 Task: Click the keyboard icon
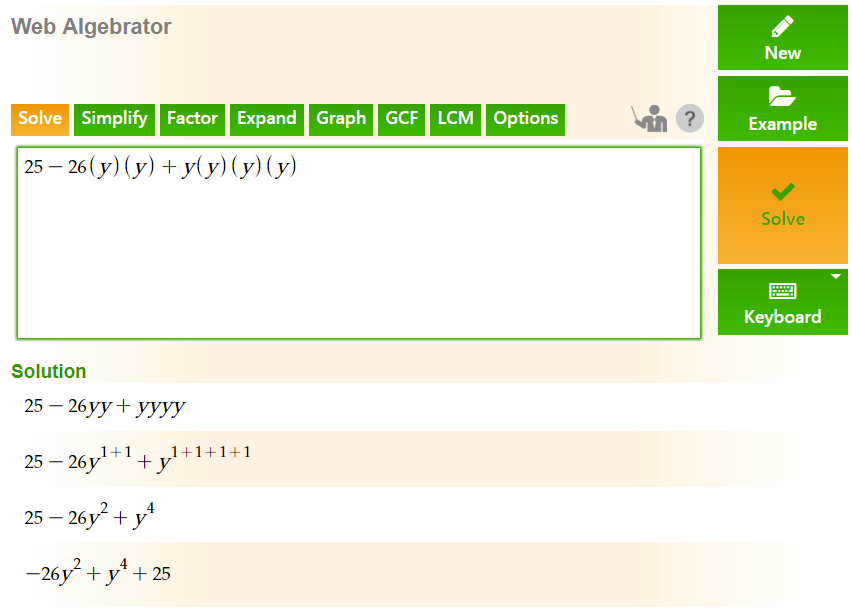click(x=782, y=291)
